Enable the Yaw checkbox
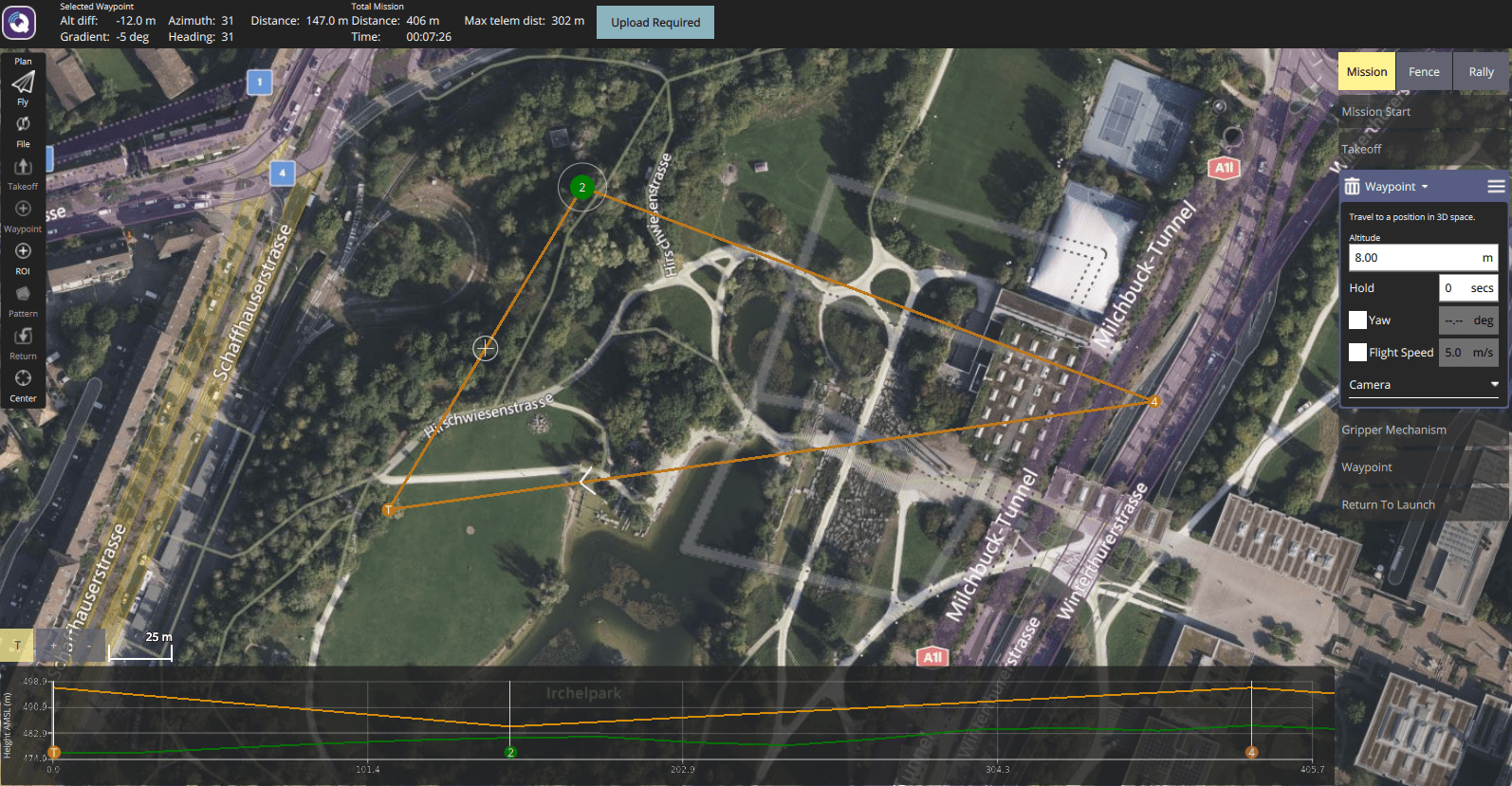This screenshot has height=786, width=1512. [x=1357, y=320]
